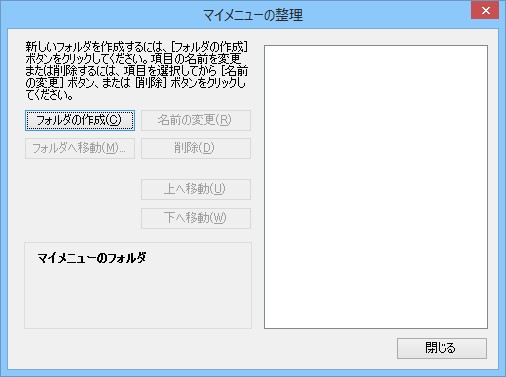The image size is (506, 377).
Task: Click the 下へ移動(W) button
Action: 196,218
